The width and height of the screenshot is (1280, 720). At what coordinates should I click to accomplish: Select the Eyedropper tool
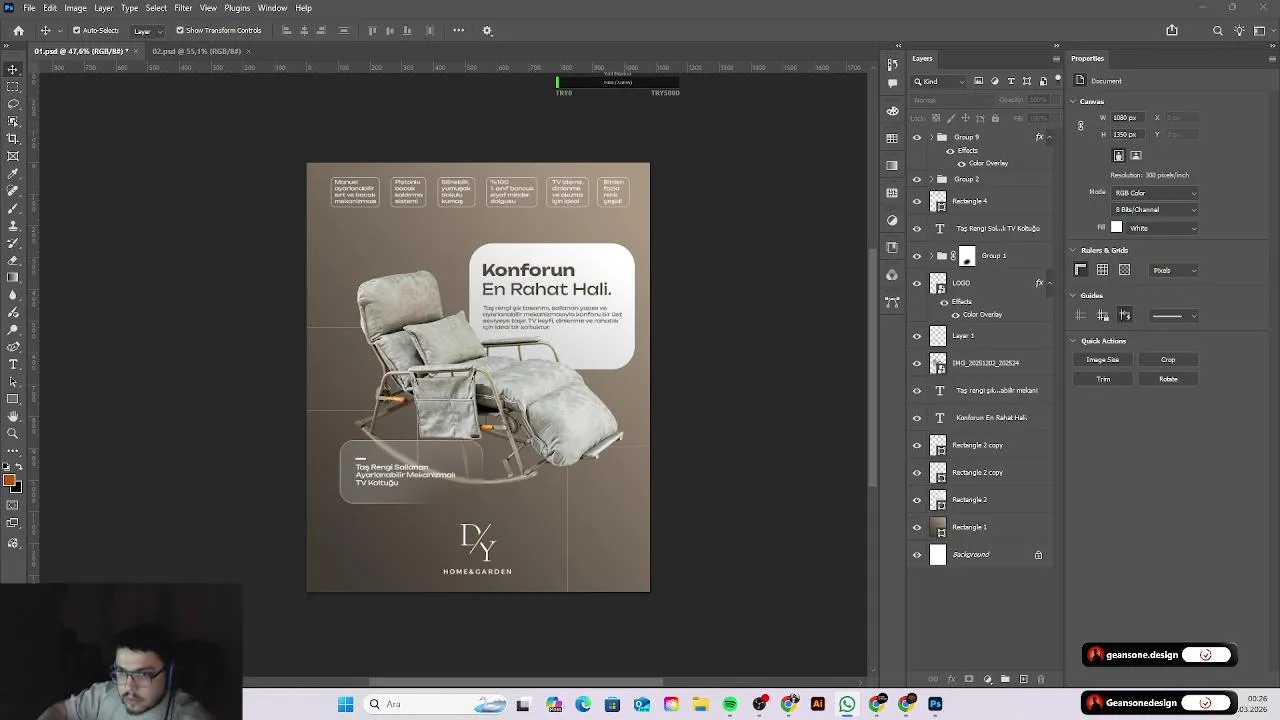[x=13, y=173]
